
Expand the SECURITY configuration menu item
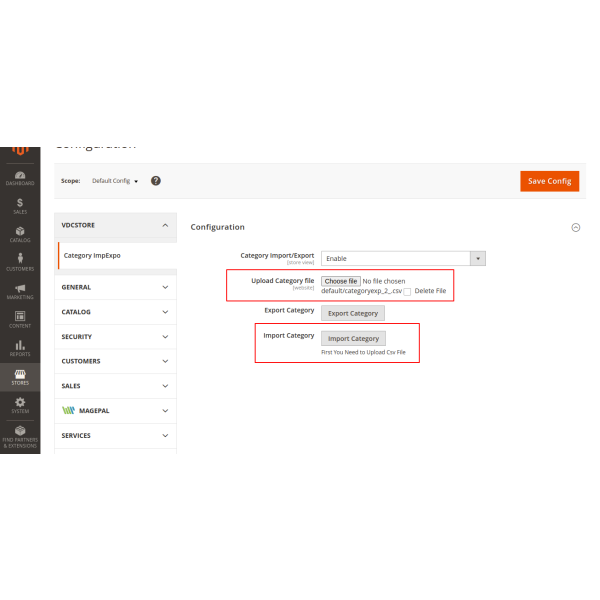click(x=116, y=337)
